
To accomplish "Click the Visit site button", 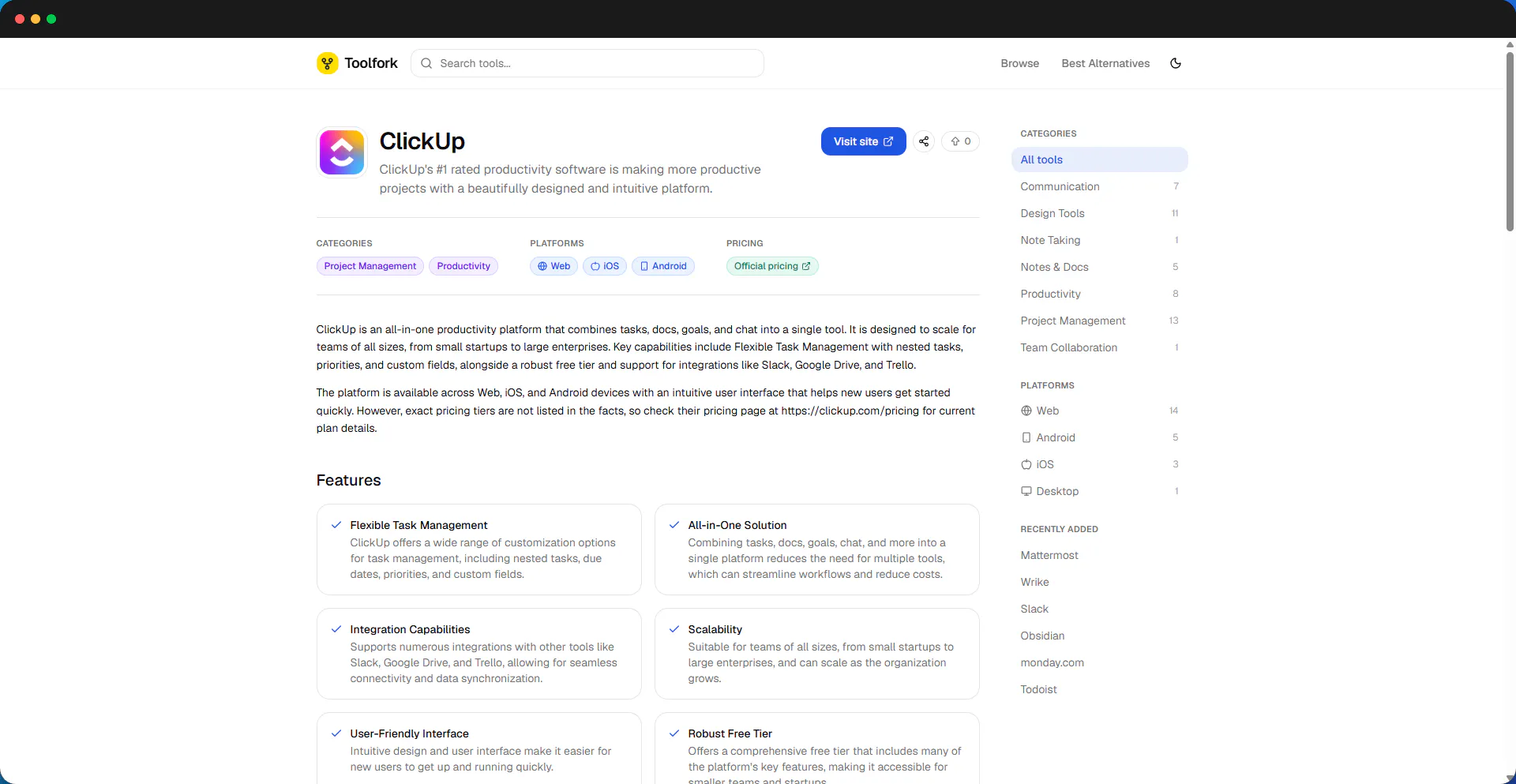I will tap(863, 141).
